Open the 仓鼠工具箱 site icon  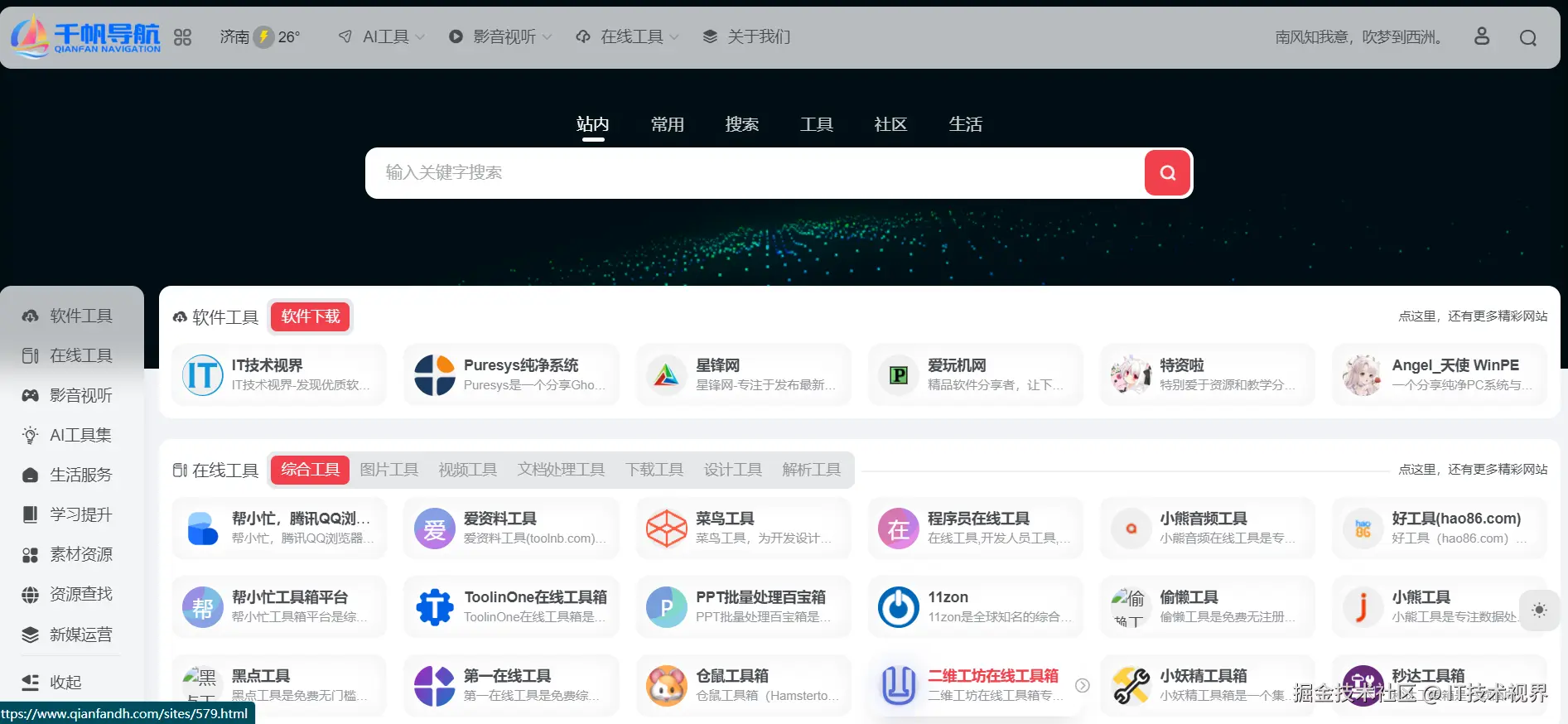pos(667,686)
